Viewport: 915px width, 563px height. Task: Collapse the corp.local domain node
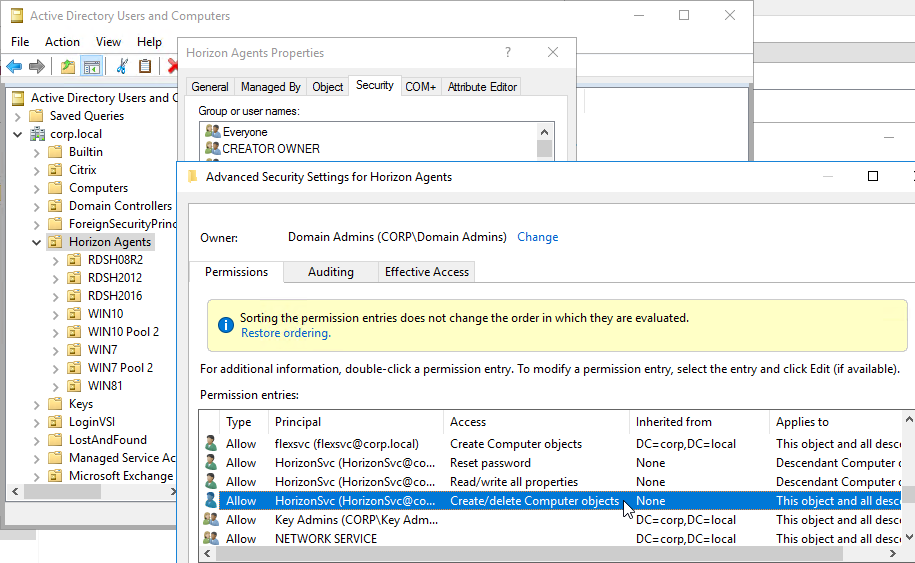(x=18, y=134)
